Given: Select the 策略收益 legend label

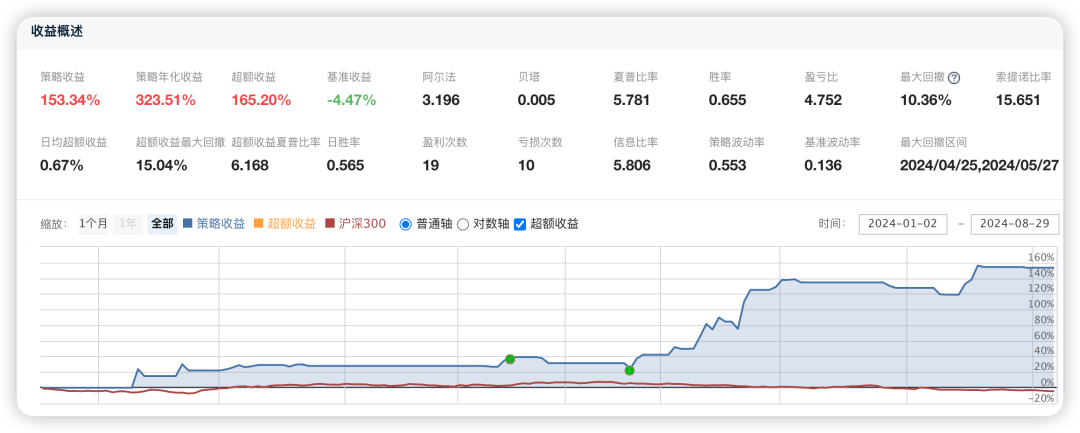Looking at the screenshot, I should click(x=220, y=224).
